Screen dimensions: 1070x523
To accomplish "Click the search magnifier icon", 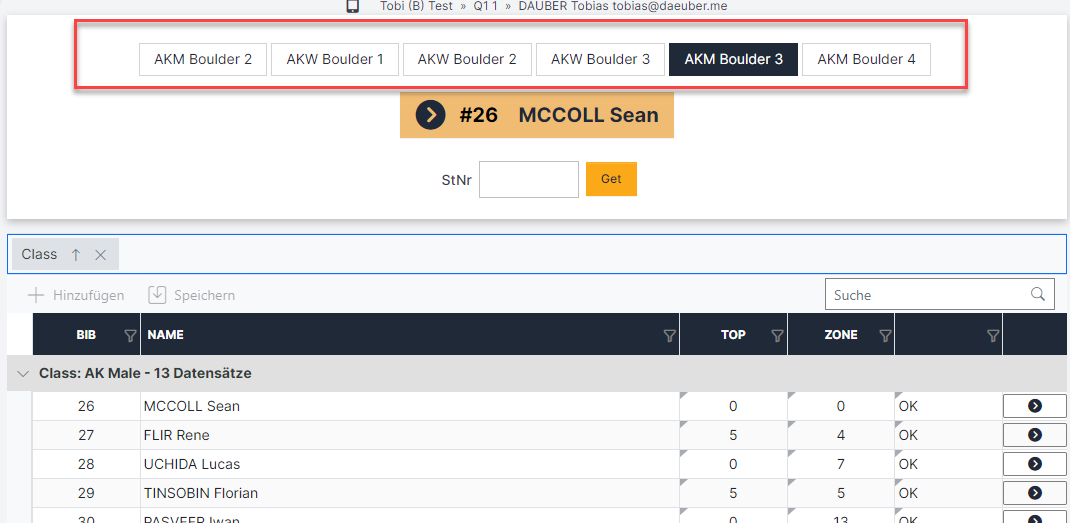I will click(x=1039, y=294).
